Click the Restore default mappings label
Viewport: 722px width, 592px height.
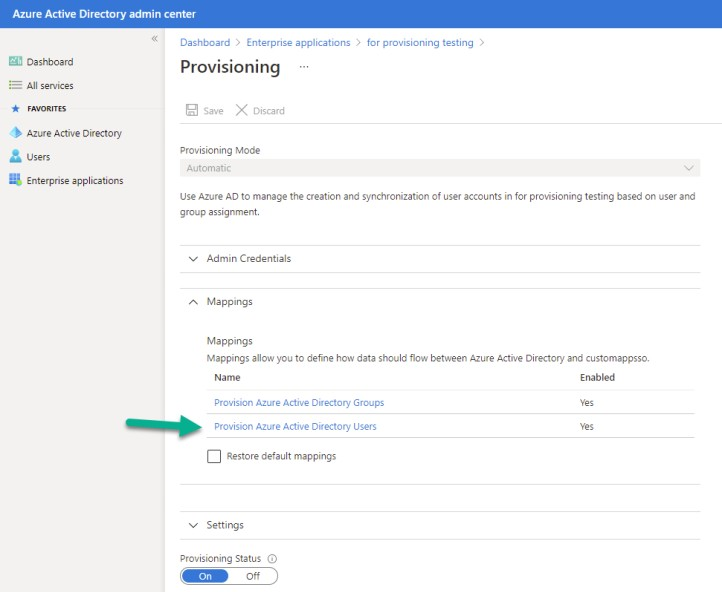coord(281,456)
